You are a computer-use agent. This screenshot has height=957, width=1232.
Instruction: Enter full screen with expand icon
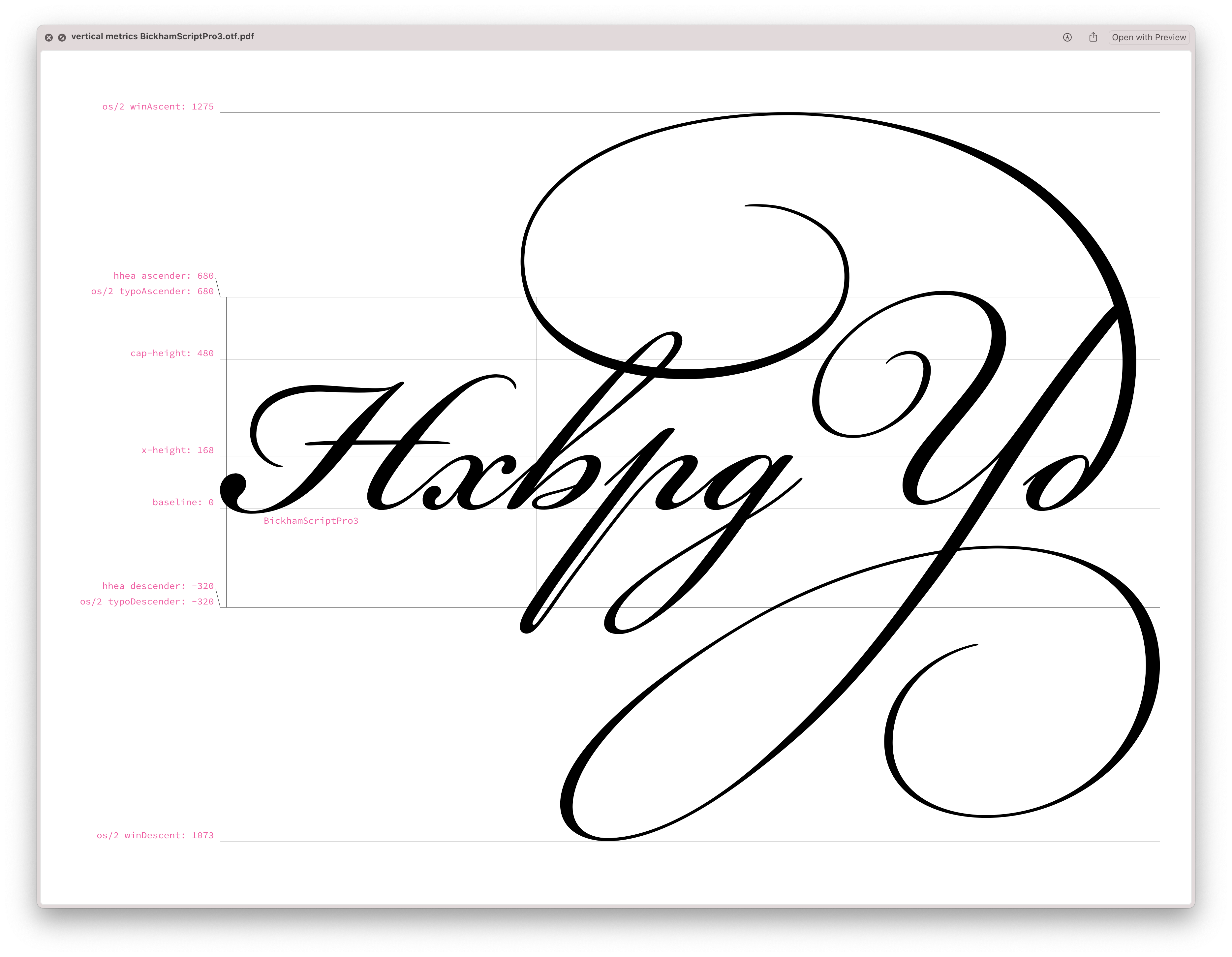coord(62,37)
